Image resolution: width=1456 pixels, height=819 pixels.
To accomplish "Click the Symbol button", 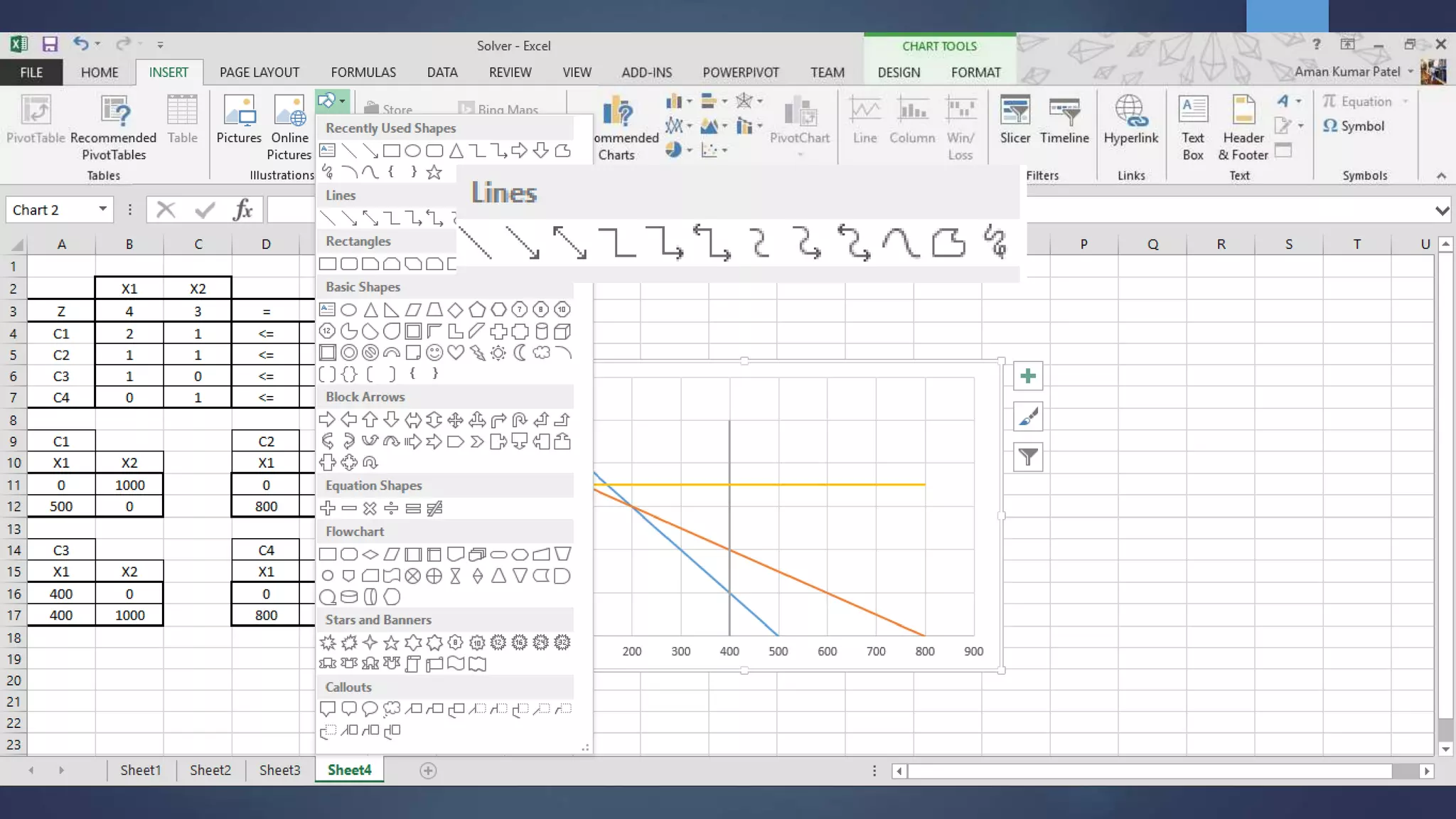I will (x=1354, y=126).
